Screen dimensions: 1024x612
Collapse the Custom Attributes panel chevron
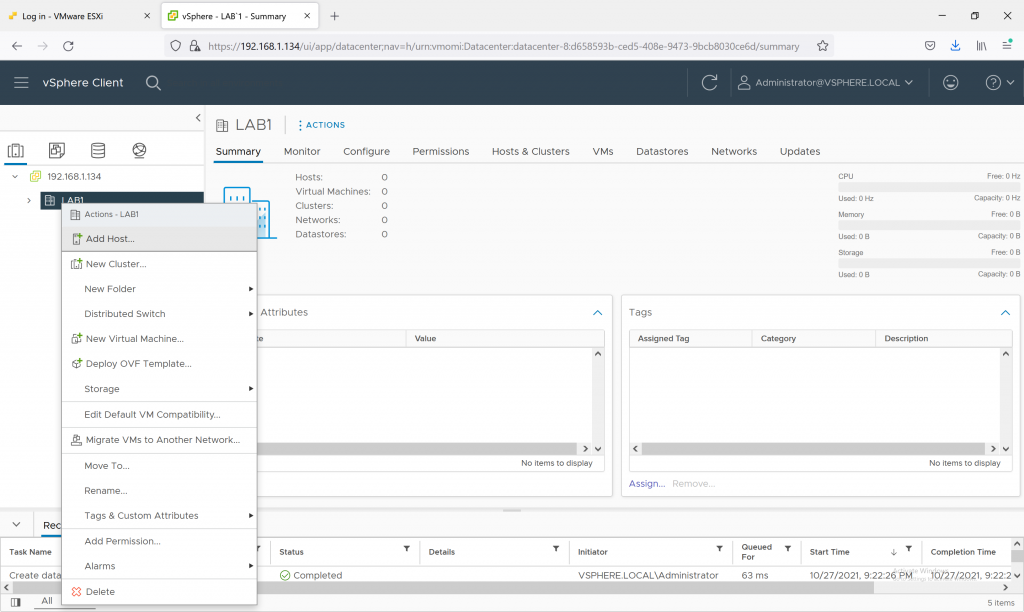(597, 313)
